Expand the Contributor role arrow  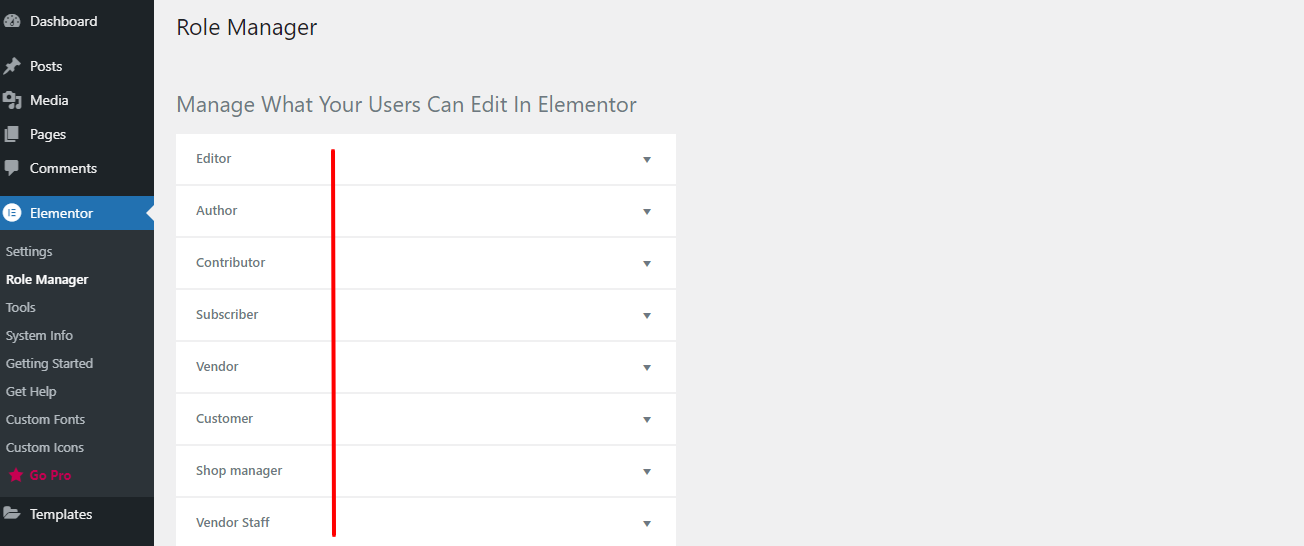(x=647, y=264)
